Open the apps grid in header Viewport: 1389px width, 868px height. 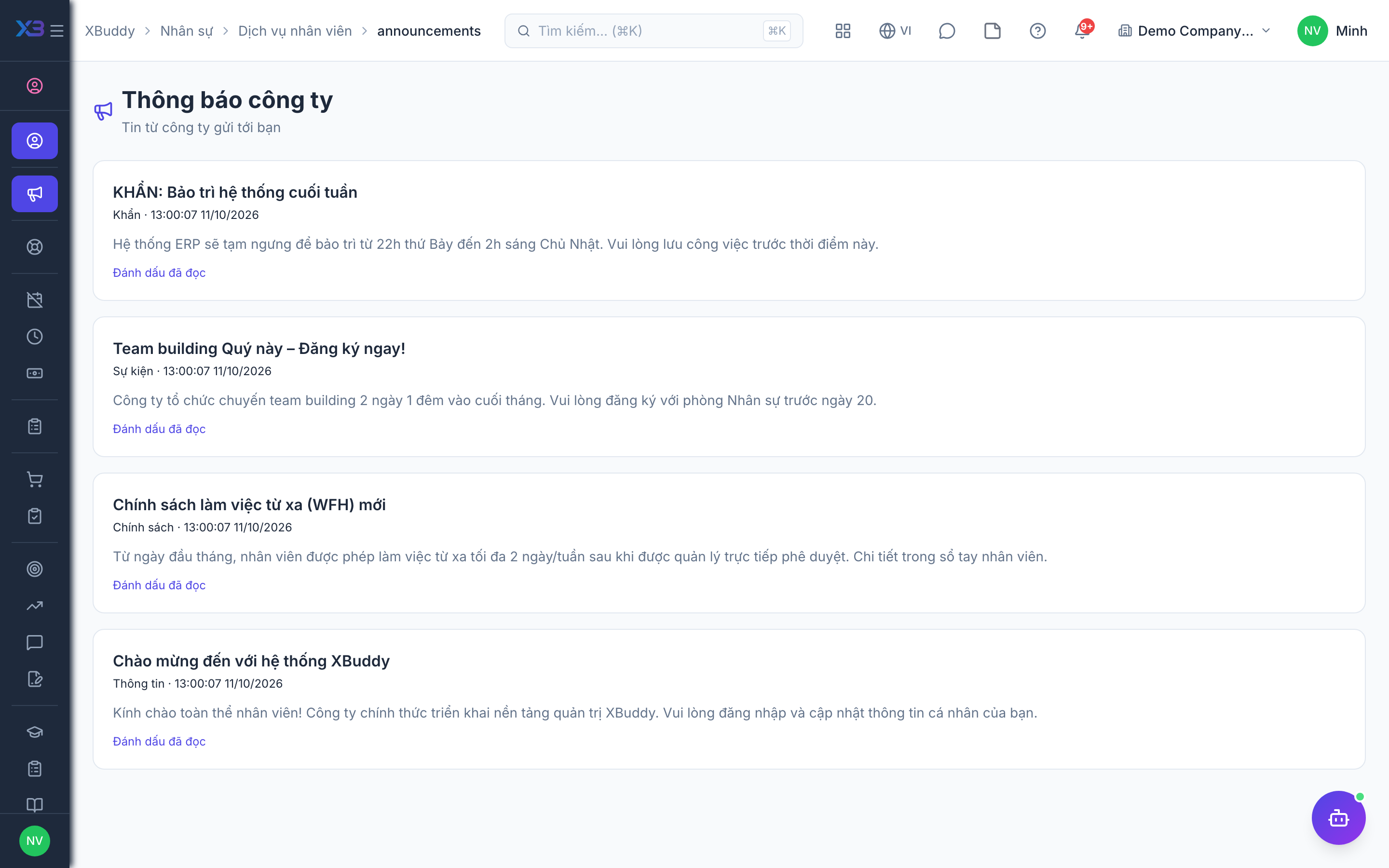(843, 30)
